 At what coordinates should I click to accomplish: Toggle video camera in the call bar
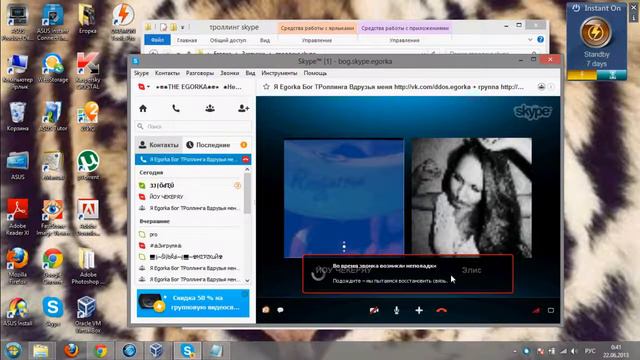374,310
